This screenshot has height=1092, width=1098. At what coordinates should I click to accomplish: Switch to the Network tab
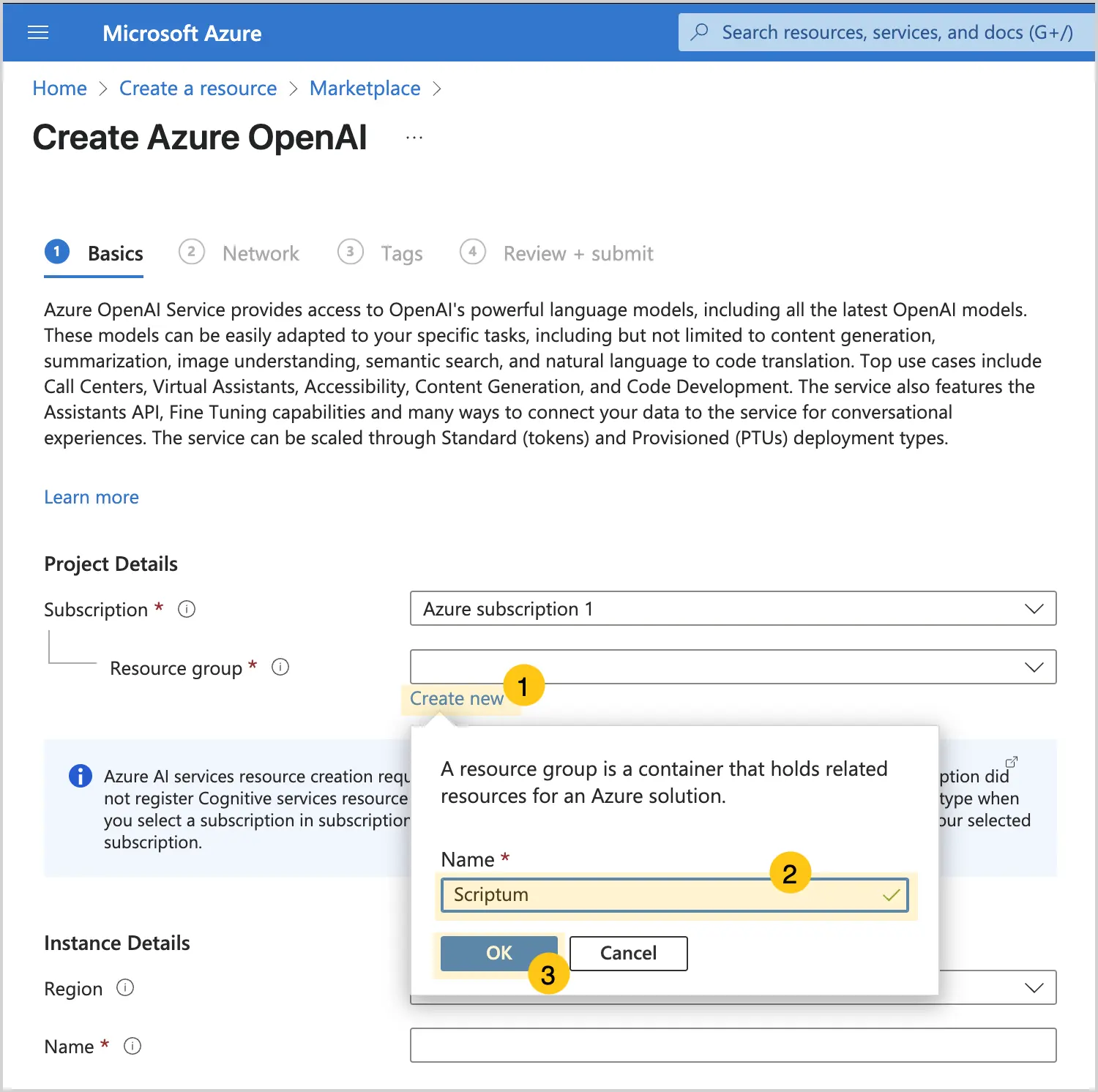(x=239, y=254)
